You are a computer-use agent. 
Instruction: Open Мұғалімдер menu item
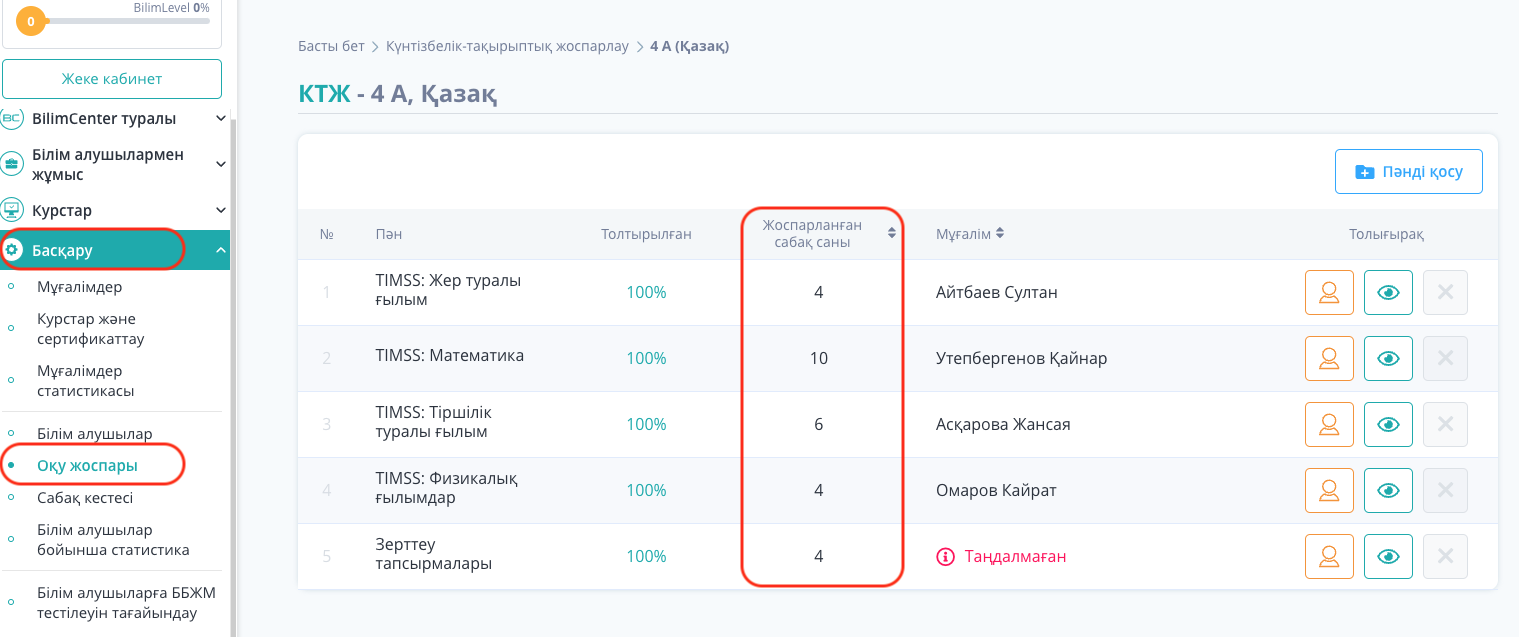tap(79, 287)
